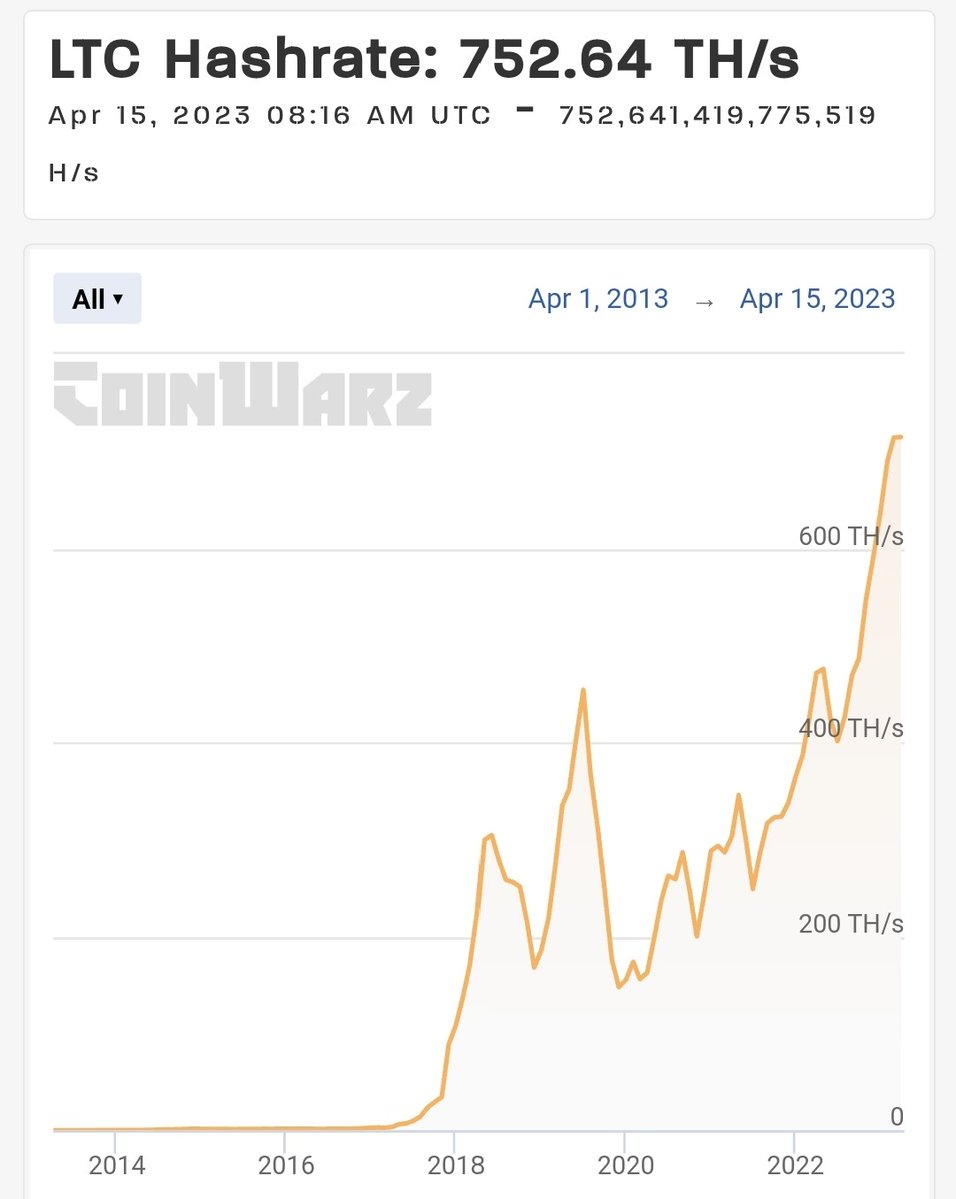Click the chart peak at 752 TH/s
Screen dimensions: 956x1199
click(x=897, y=437)
